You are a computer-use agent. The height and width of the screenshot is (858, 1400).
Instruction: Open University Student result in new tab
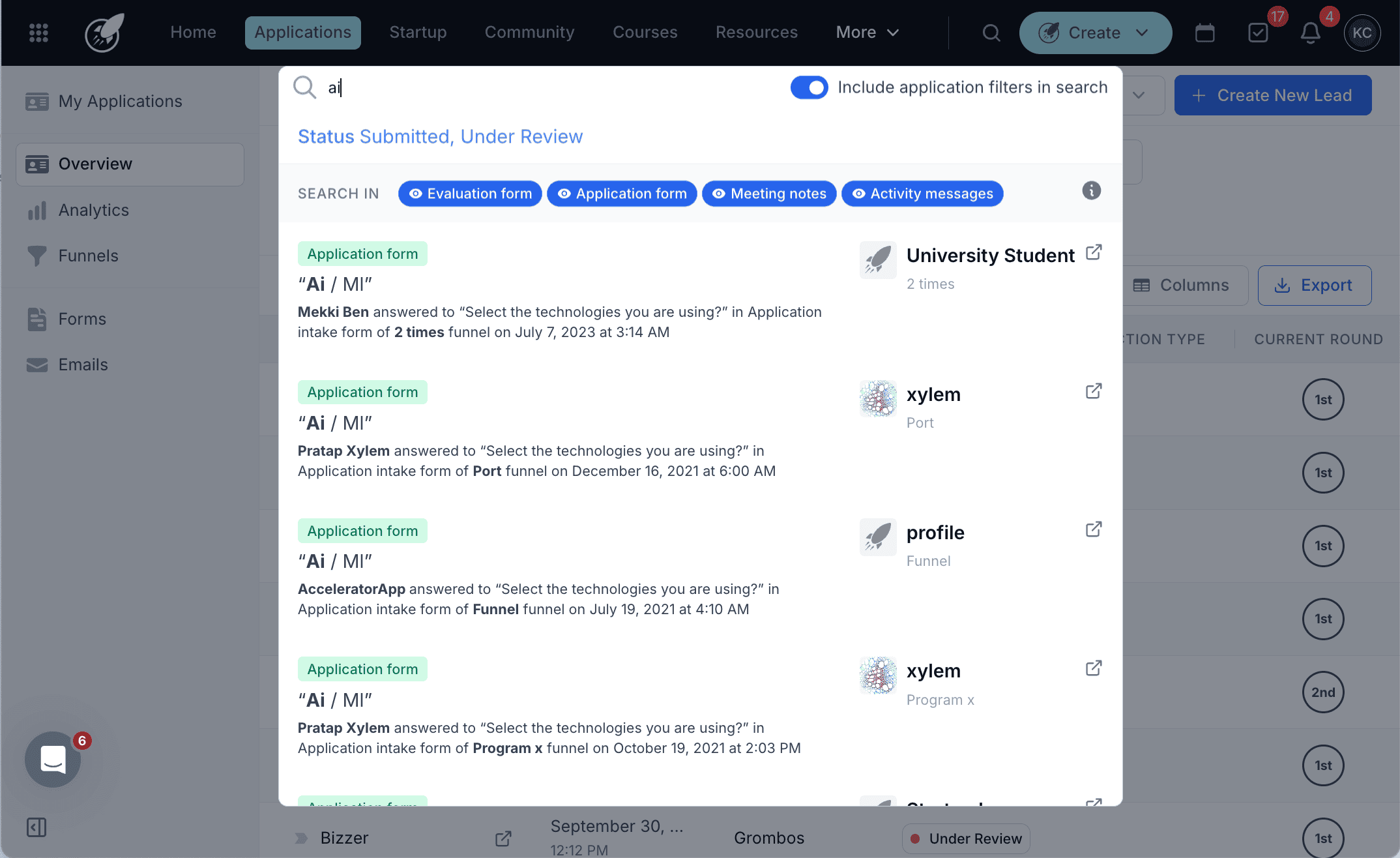coord(1094,252)
